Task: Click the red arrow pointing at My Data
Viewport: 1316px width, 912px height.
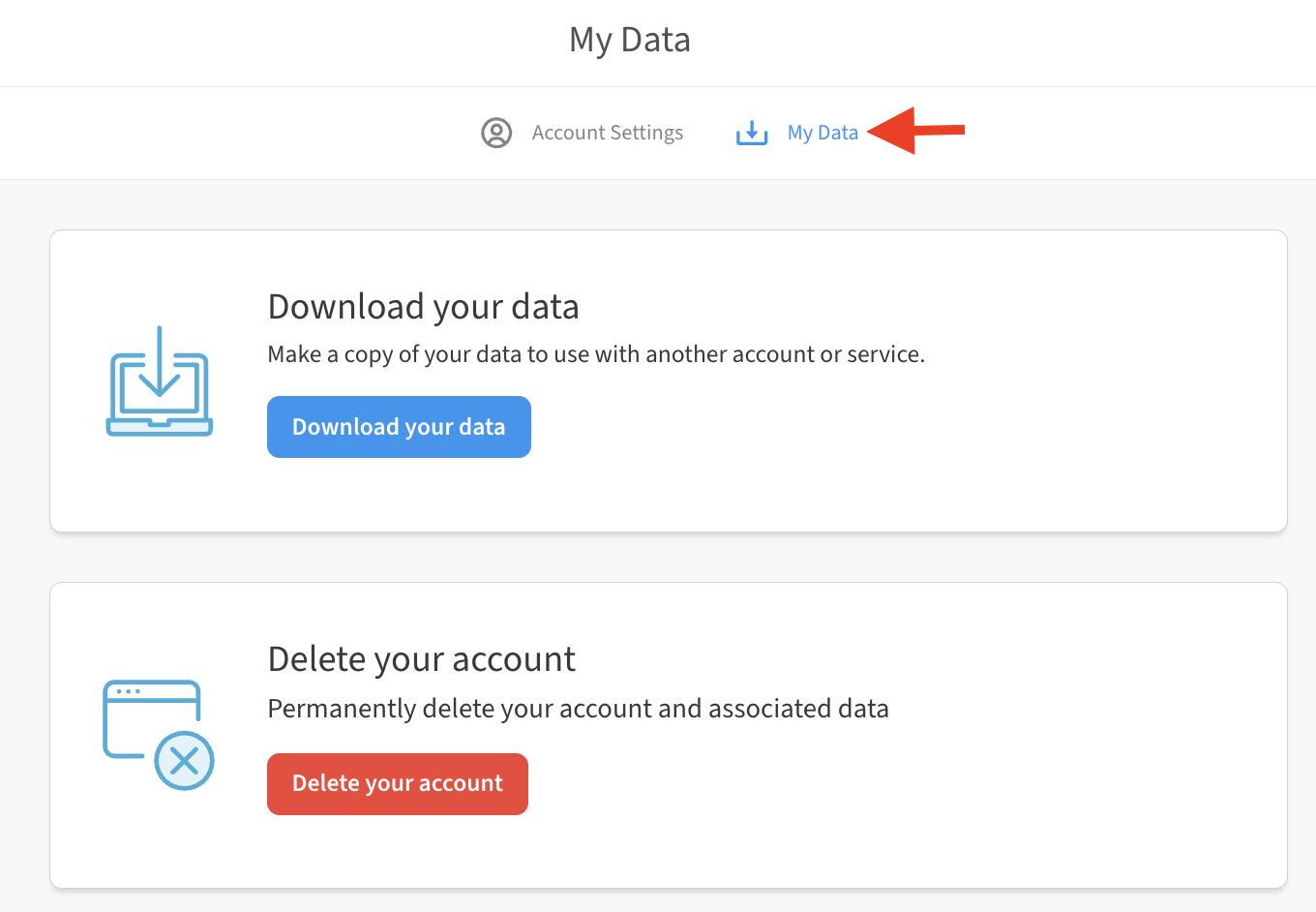Action: point(914,130)
